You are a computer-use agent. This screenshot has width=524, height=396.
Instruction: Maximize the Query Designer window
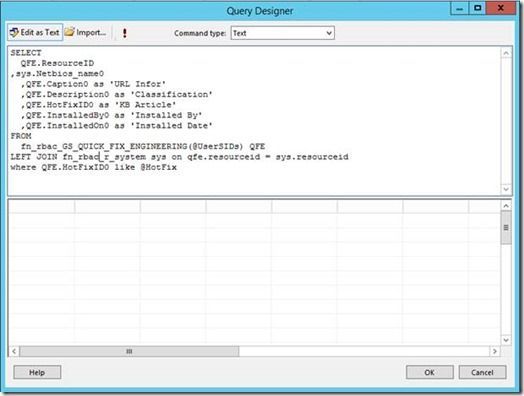pos(478,8)
